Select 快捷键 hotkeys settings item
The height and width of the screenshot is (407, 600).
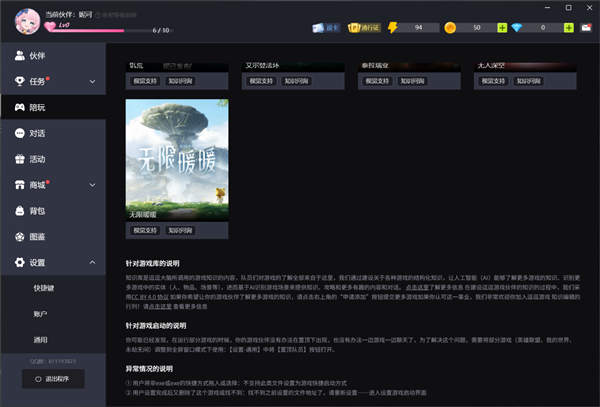coord(43,287)
